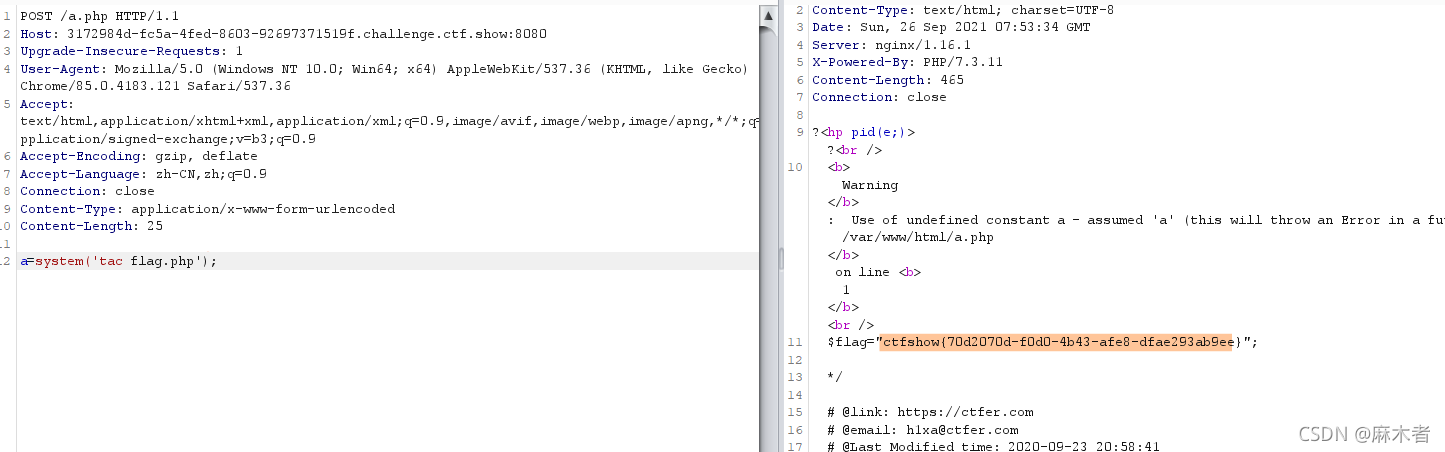Click the 'Chrome/85.0.4183.121 Safari/537.36' line

[x=155, y=86]
